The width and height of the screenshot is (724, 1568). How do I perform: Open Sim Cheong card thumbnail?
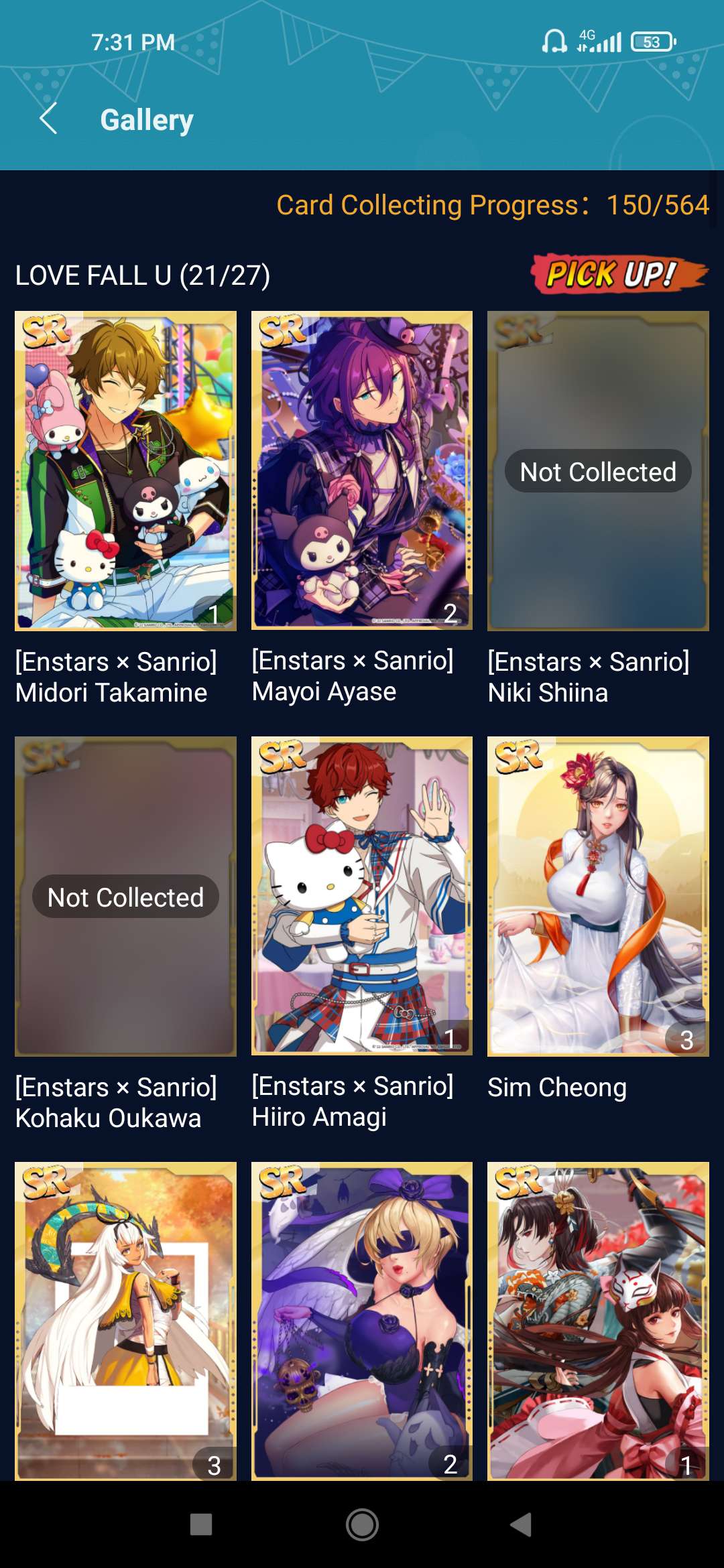coord(598,897)
